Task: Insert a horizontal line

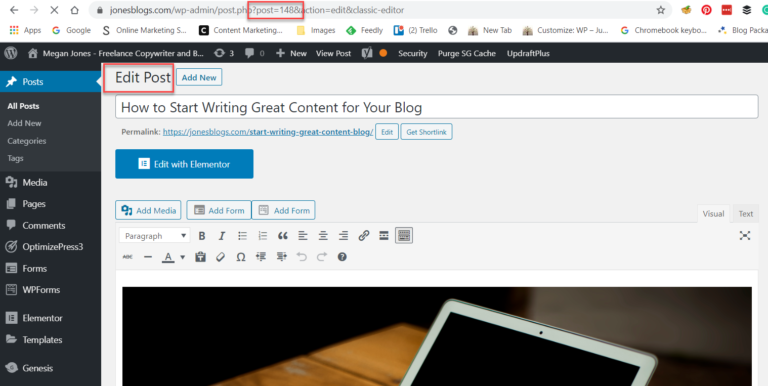Action: coord(148,257)
